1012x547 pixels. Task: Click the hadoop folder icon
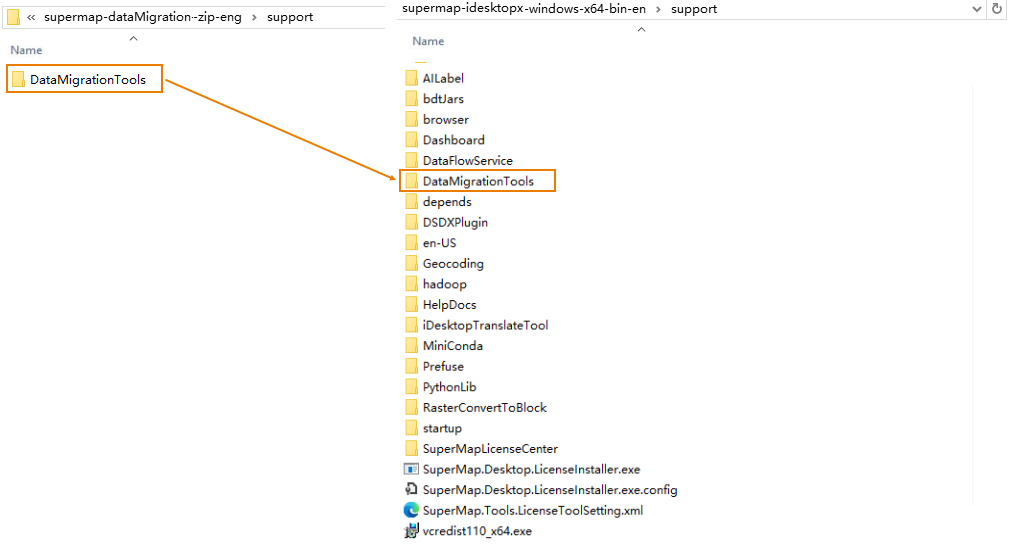pos(411,284)
